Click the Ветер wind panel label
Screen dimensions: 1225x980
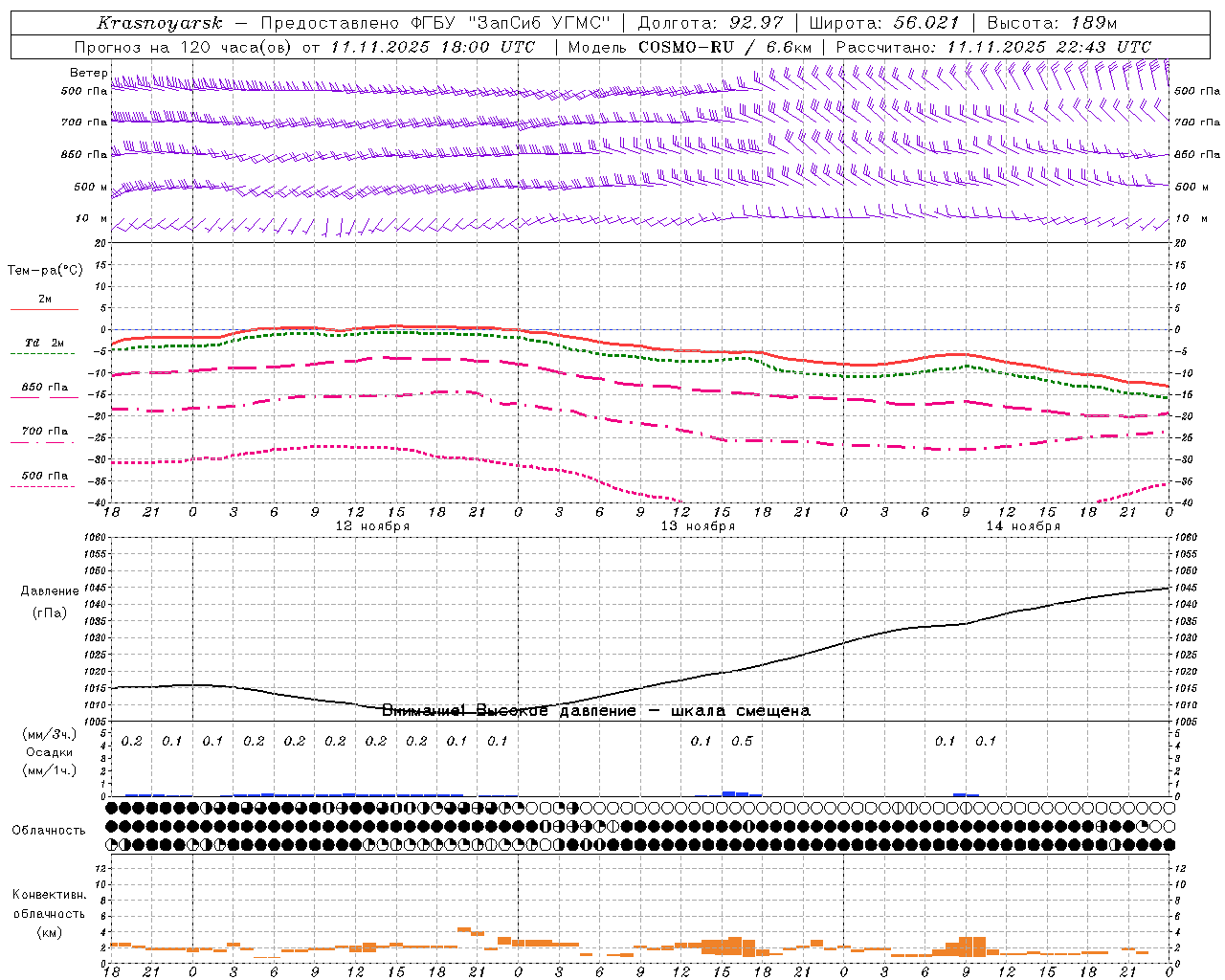(89, 73)
